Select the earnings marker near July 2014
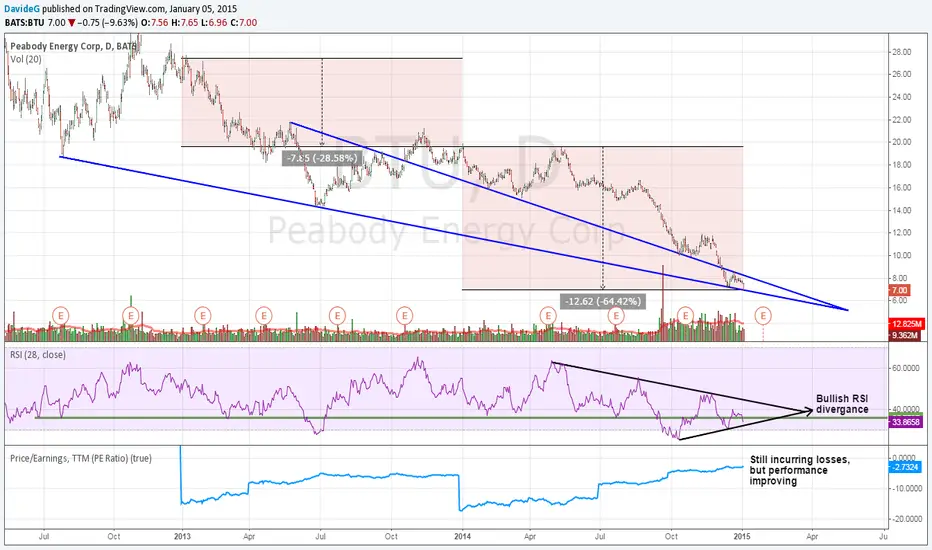Screen dimensions: 932x550 tap(616, 315)
